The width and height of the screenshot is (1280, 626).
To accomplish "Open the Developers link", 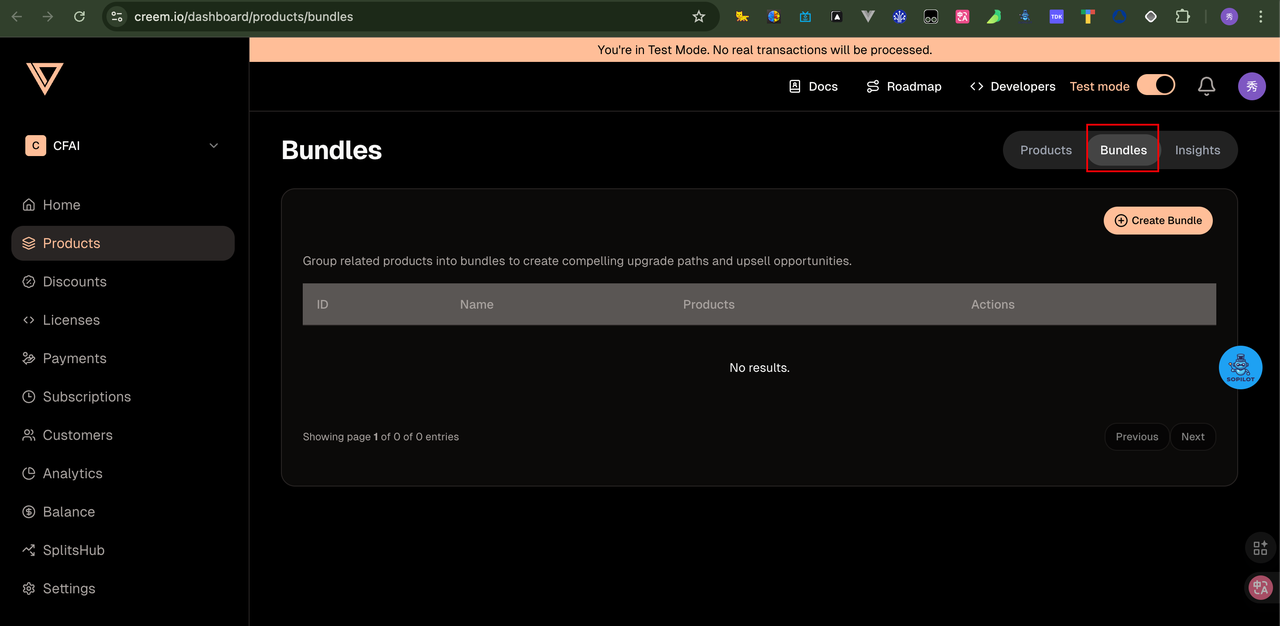I will (1012, 87).
